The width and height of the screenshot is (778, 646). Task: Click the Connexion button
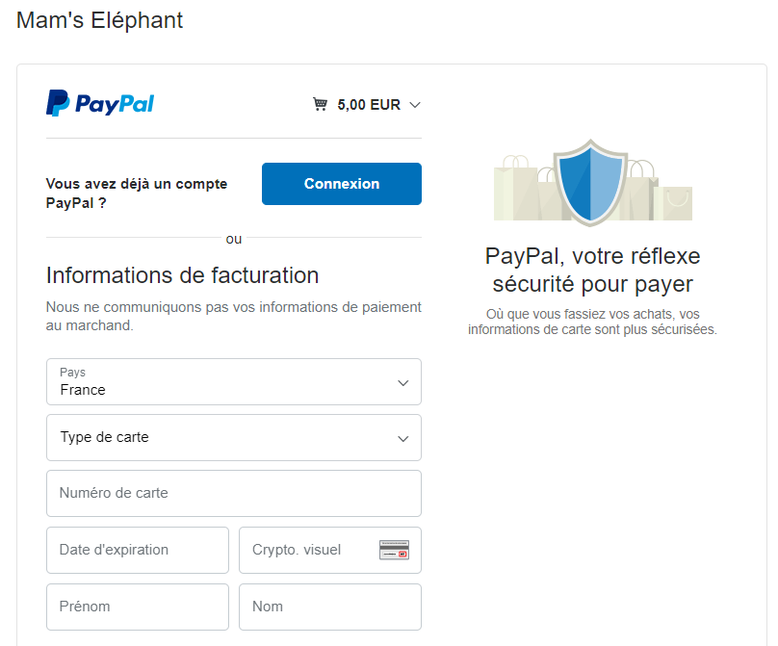pyautogui.click(x=341, y=184)
